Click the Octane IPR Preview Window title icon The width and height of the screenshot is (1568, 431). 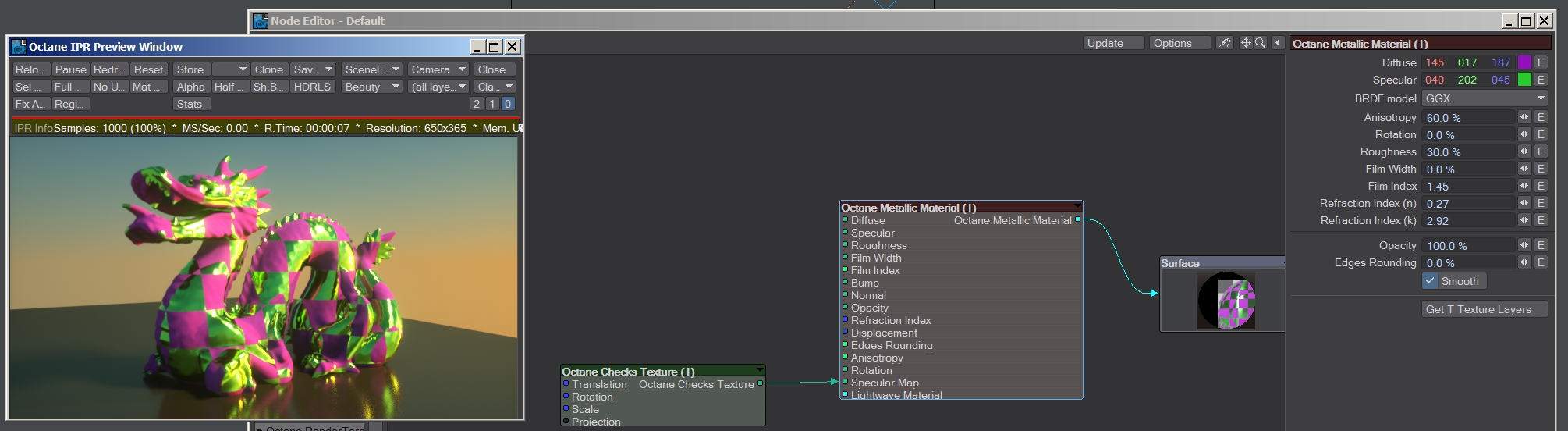click(19, 47)
